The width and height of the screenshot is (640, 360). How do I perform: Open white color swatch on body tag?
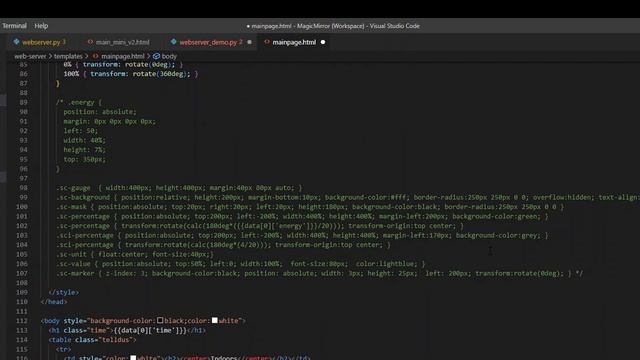point(215,320)
